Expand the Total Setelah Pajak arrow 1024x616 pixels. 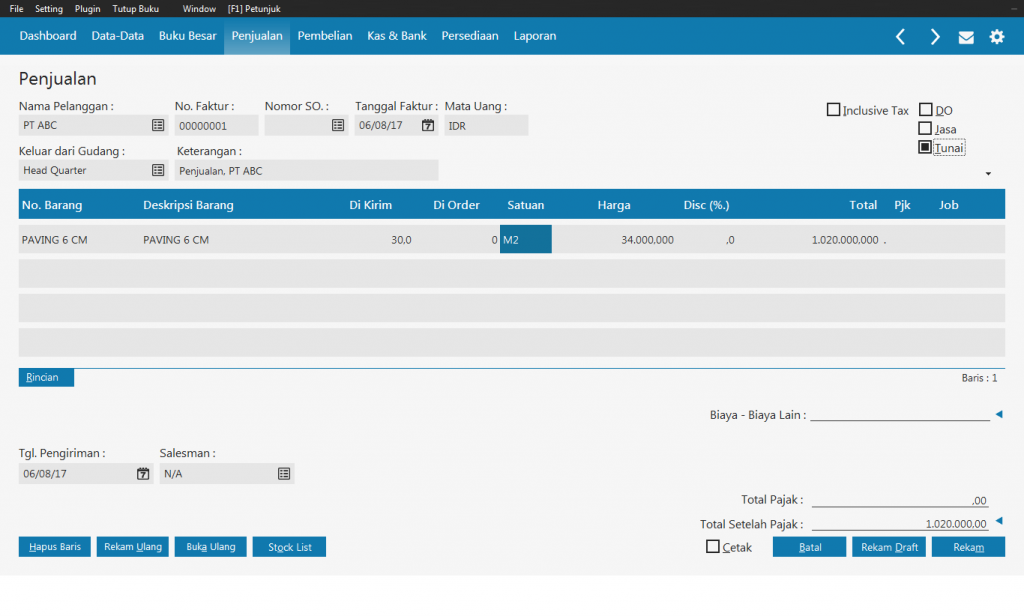(998, 521)
